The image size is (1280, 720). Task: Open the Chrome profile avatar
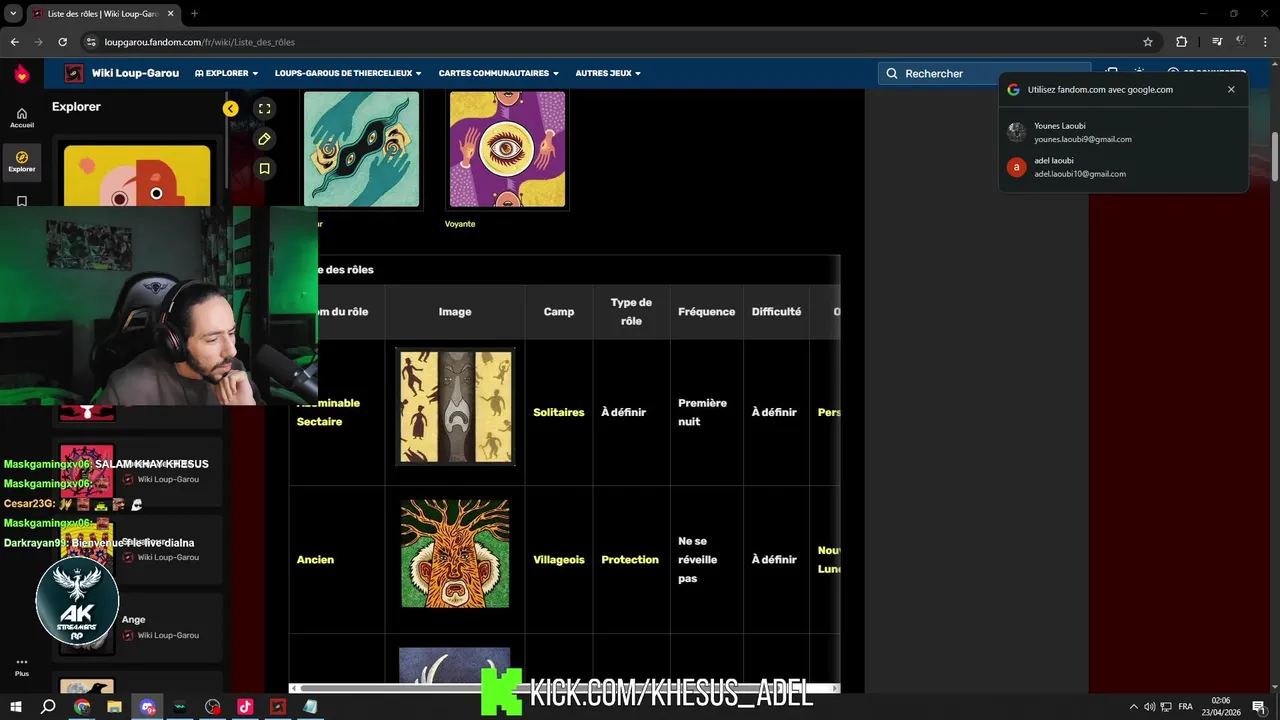[1241, 42]
